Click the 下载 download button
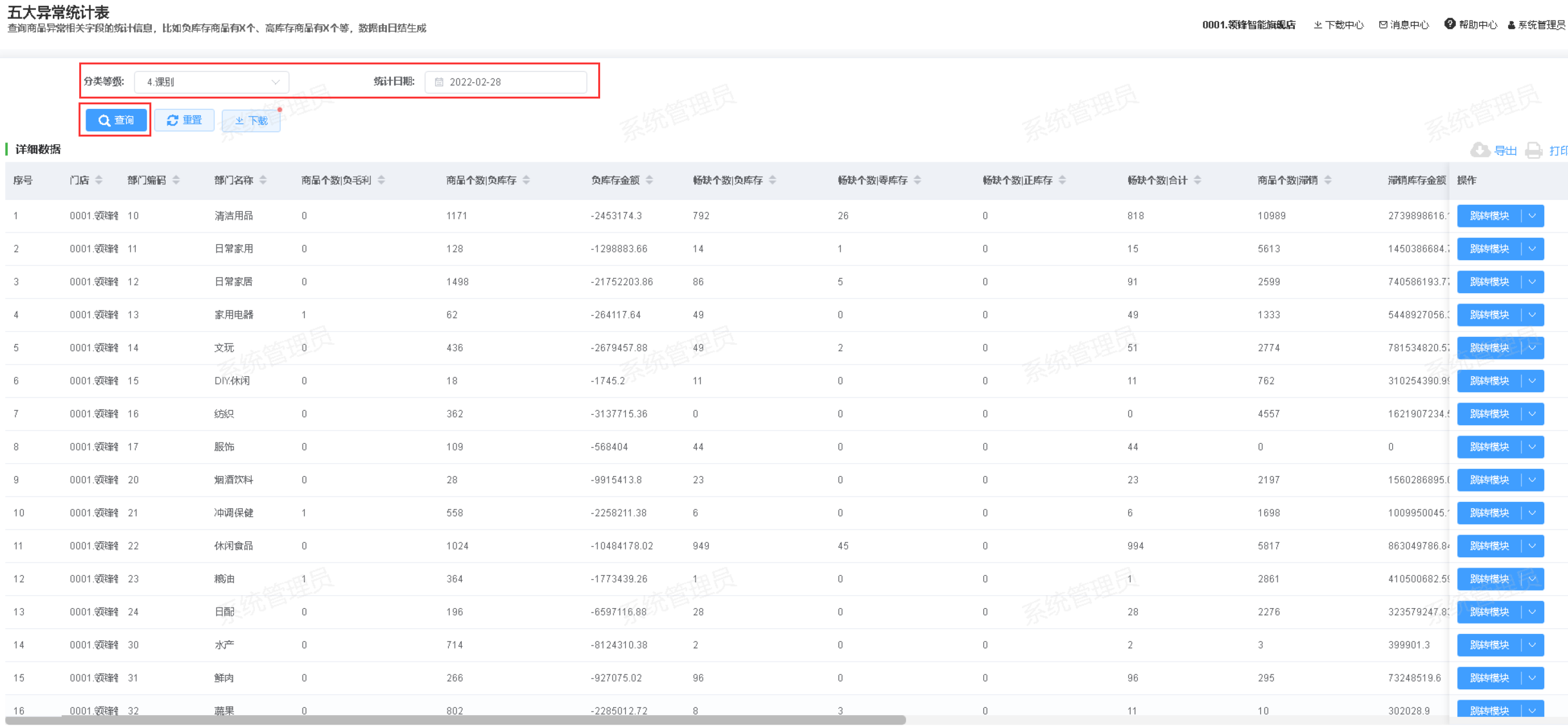The image size is (1568, 726). 251,121
